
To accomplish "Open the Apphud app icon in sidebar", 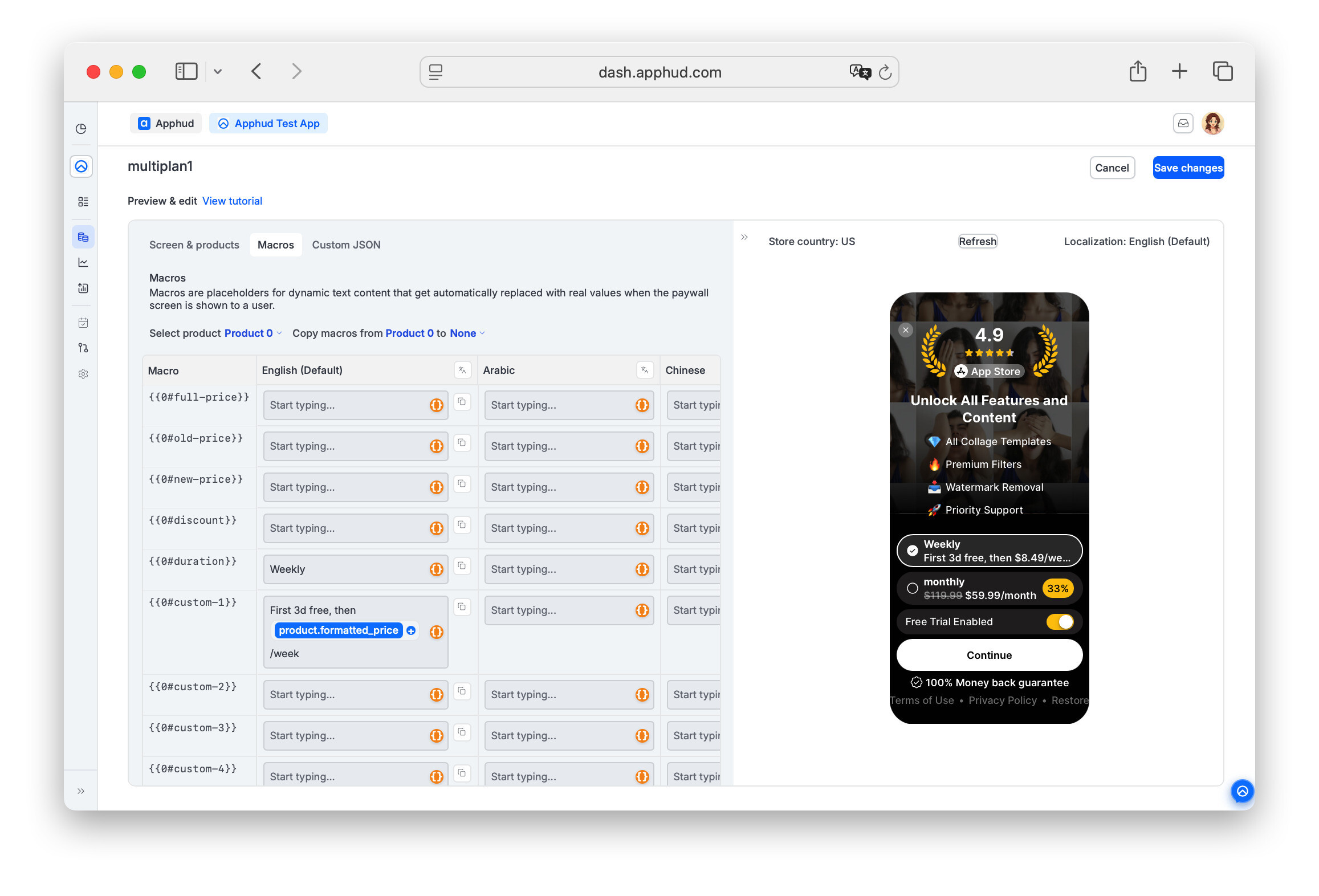I will [x=82, y=166].
